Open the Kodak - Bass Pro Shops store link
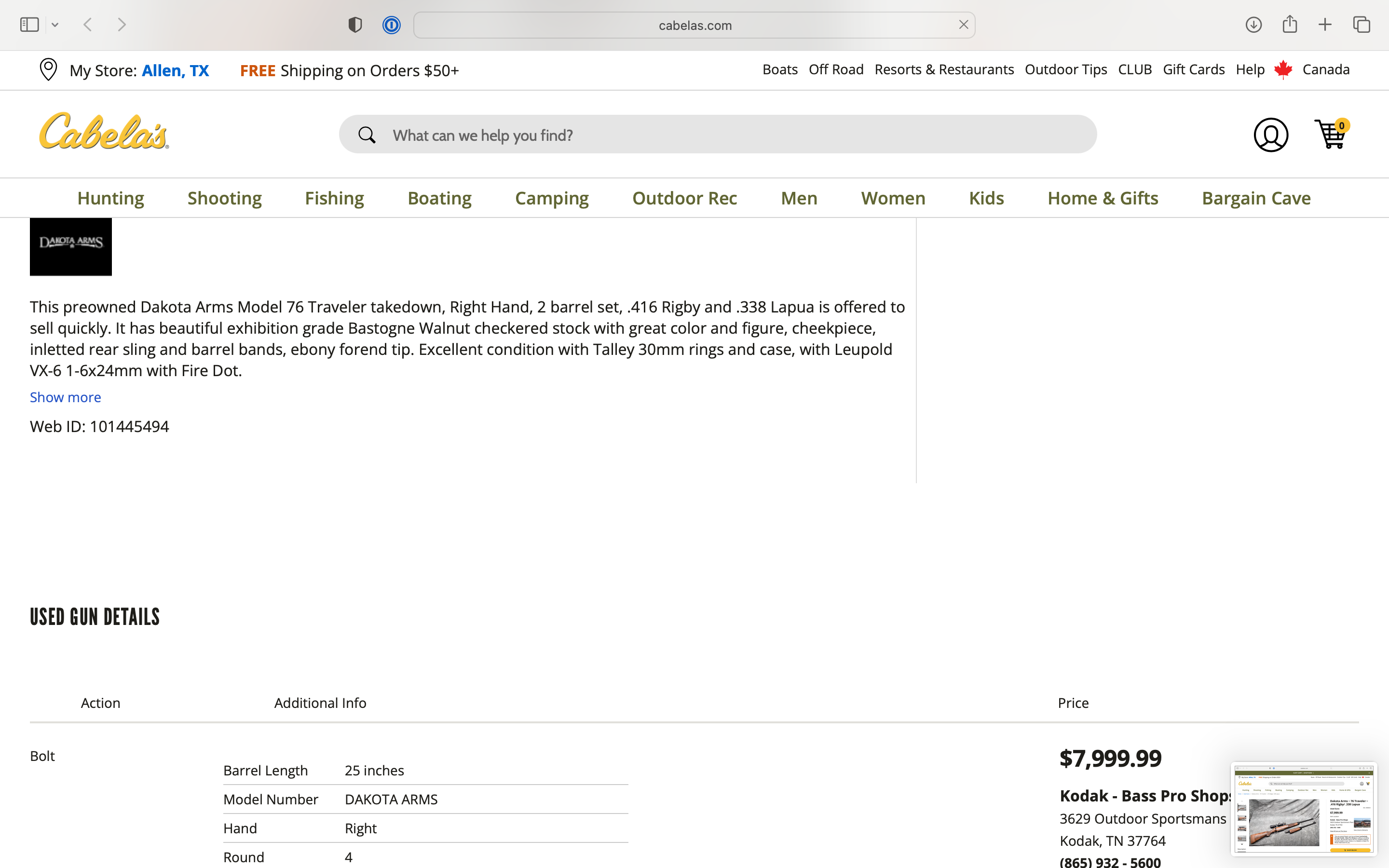Image resolution: width=1389 pixels, height=868 pixels. [x=1145, y=796]
